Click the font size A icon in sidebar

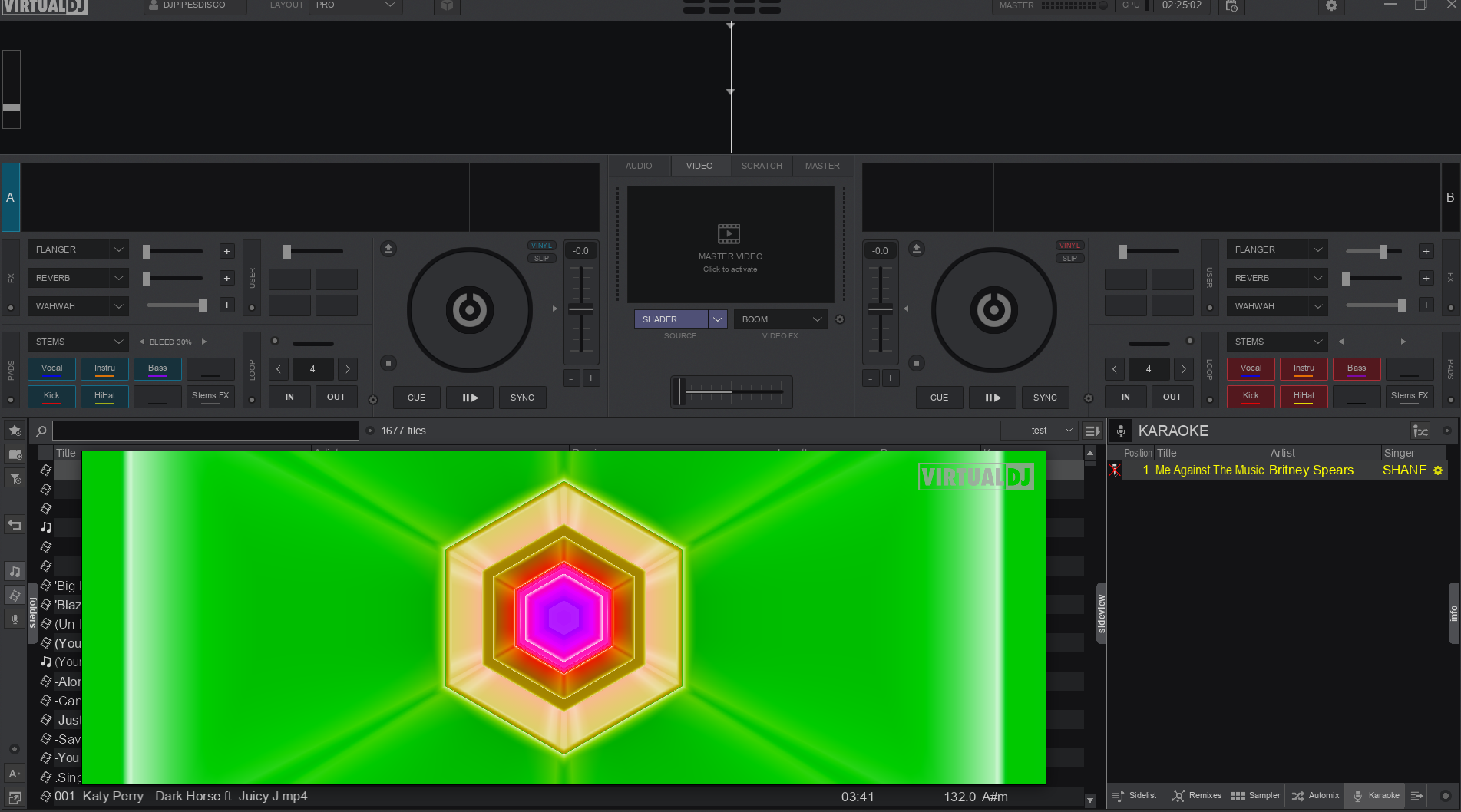pyautogui.click(x=15, y=774)
